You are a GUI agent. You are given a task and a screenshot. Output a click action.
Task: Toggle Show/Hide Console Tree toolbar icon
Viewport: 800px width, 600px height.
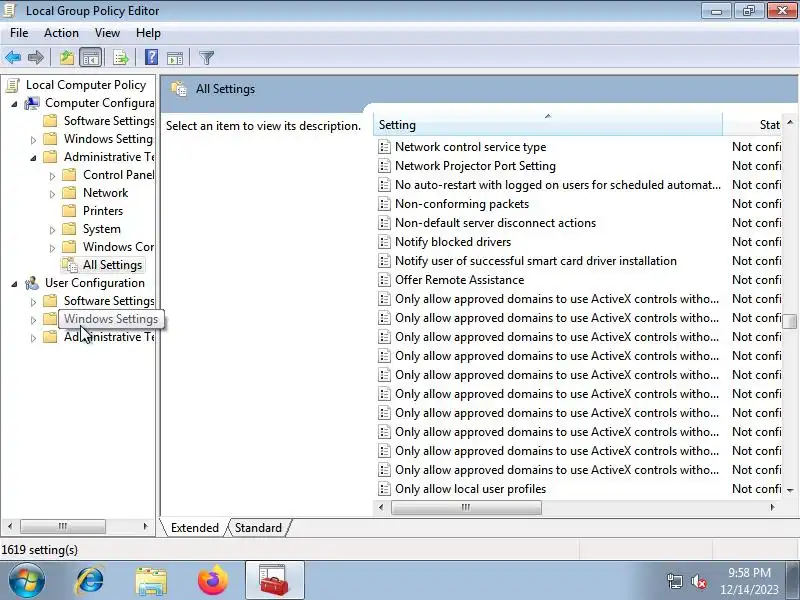[x=91, y=58]
